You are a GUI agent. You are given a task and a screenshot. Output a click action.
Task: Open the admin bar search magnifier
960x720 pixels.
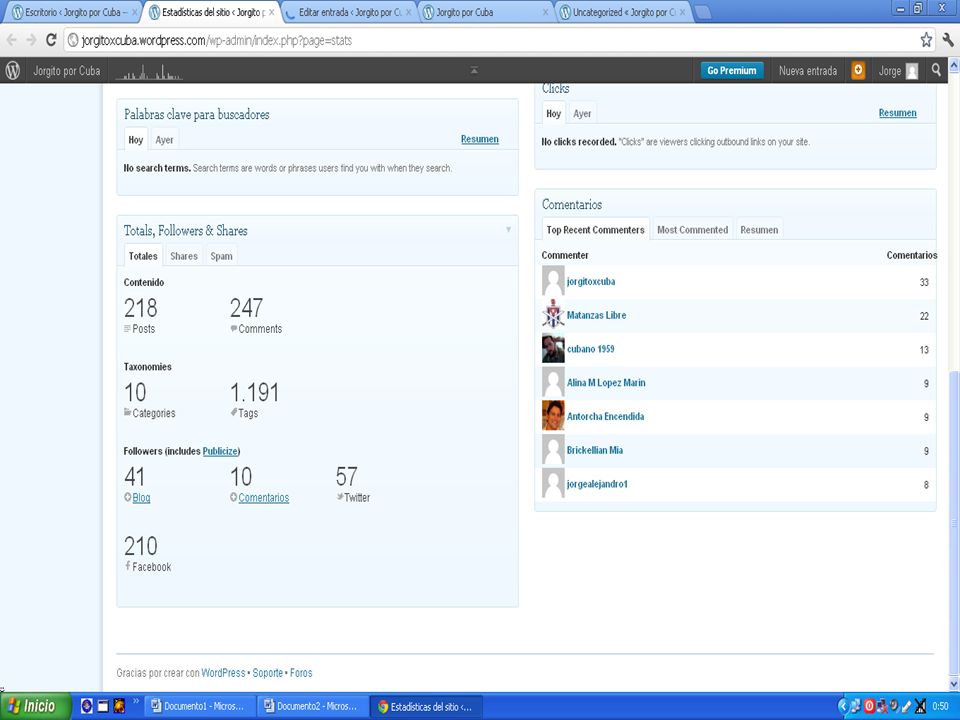936,70
